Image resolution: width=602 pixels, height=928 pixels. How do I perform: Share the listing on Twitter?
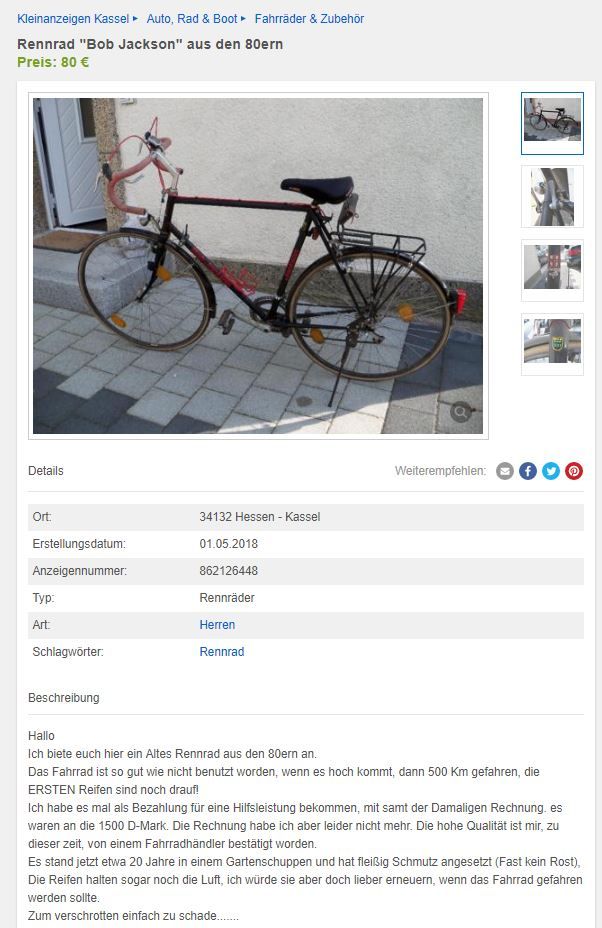(x=551, y=471)
